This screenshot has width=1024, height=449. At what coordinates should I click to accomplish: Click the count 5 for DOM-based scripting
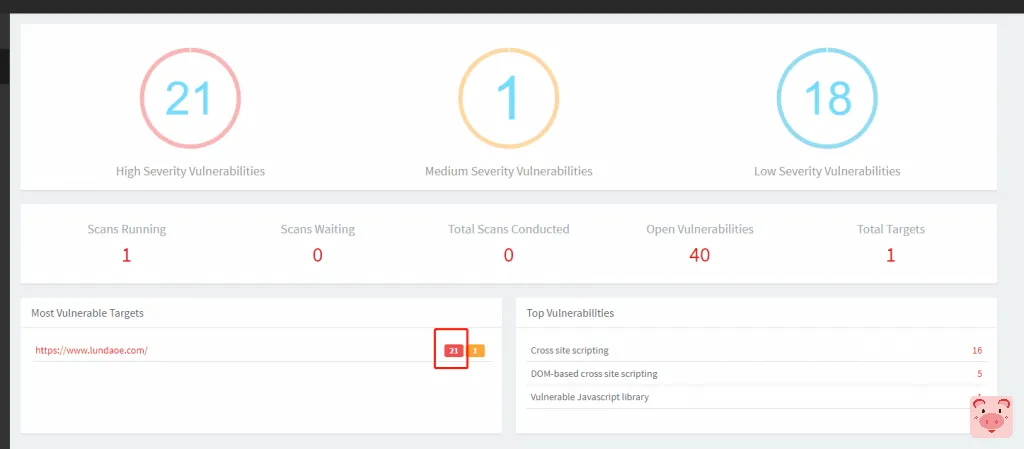[x=979, y=374]
